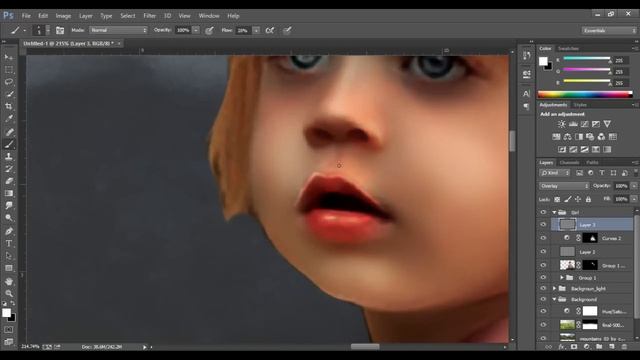This screenshot has width=640, height=360.
Task: Switch to Channels tab
Action: pyautogui.click(x=569, y=162)
